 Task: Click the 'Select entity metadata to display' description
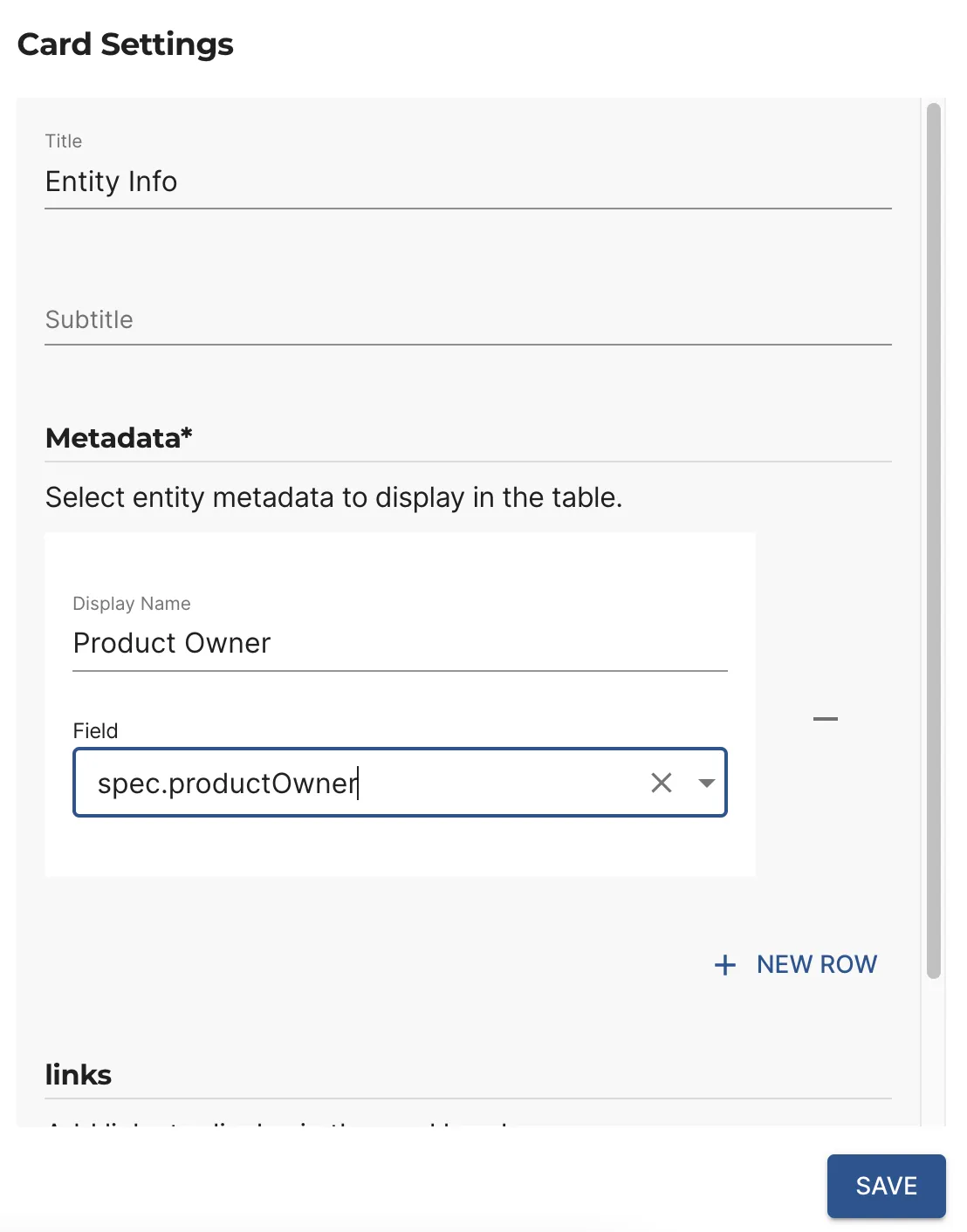[x=333, y=497]
